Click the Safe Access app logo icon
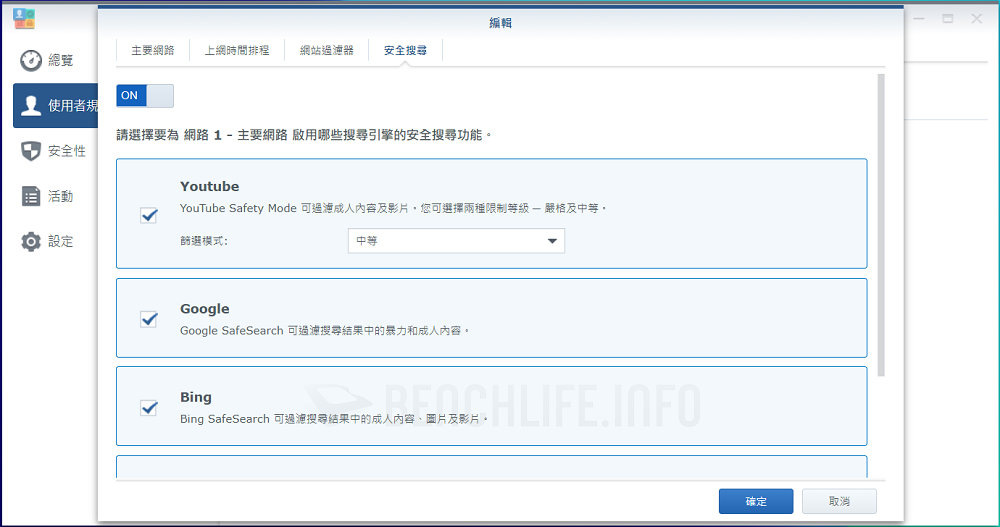The height and width of the screenshot is (527, 1000). pos(24,19)
